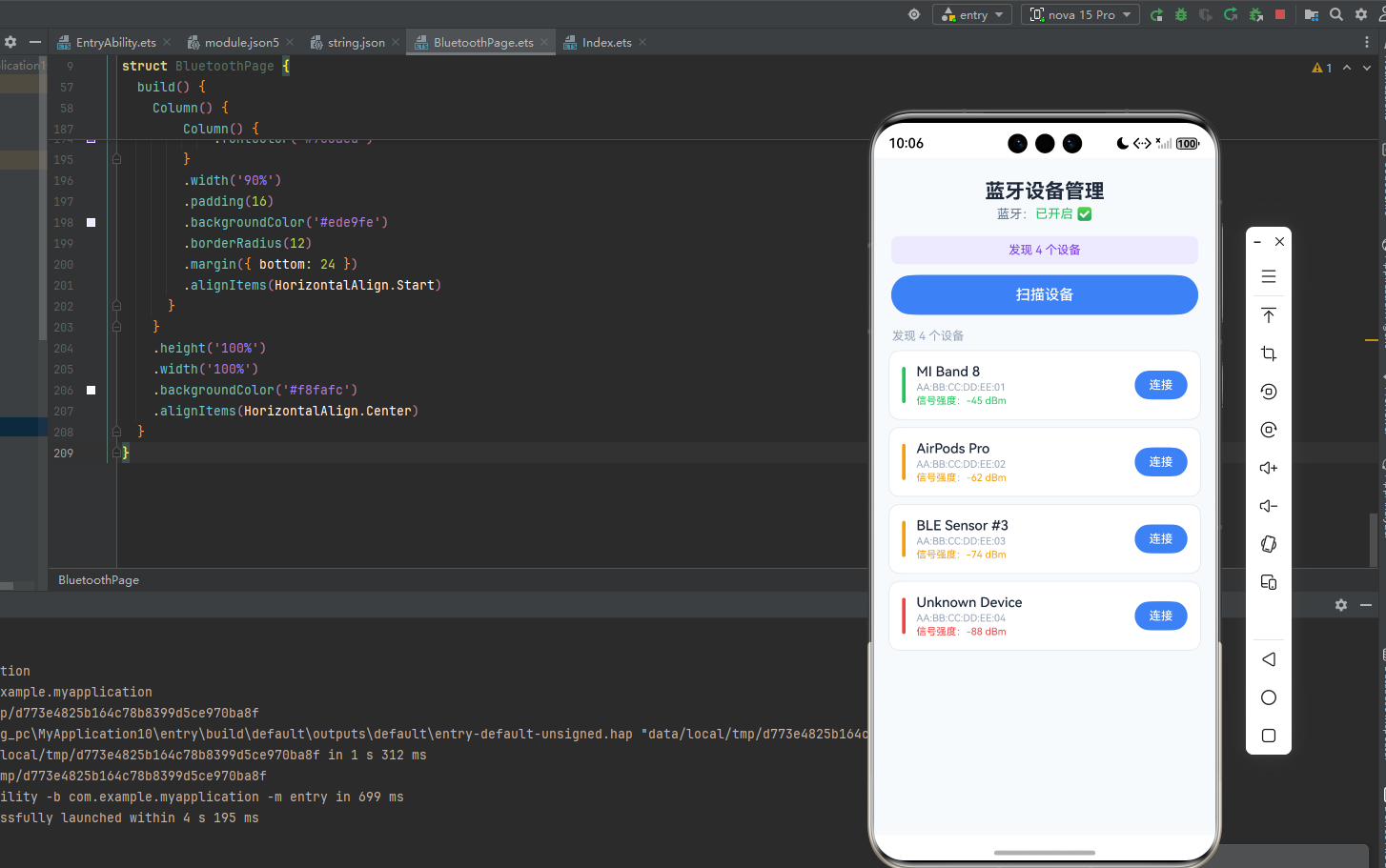Minimize the emulator sidebar toolbar
Image resolution: width=1386 pixels, height=868 pixels.
(x=1257, y=242)
